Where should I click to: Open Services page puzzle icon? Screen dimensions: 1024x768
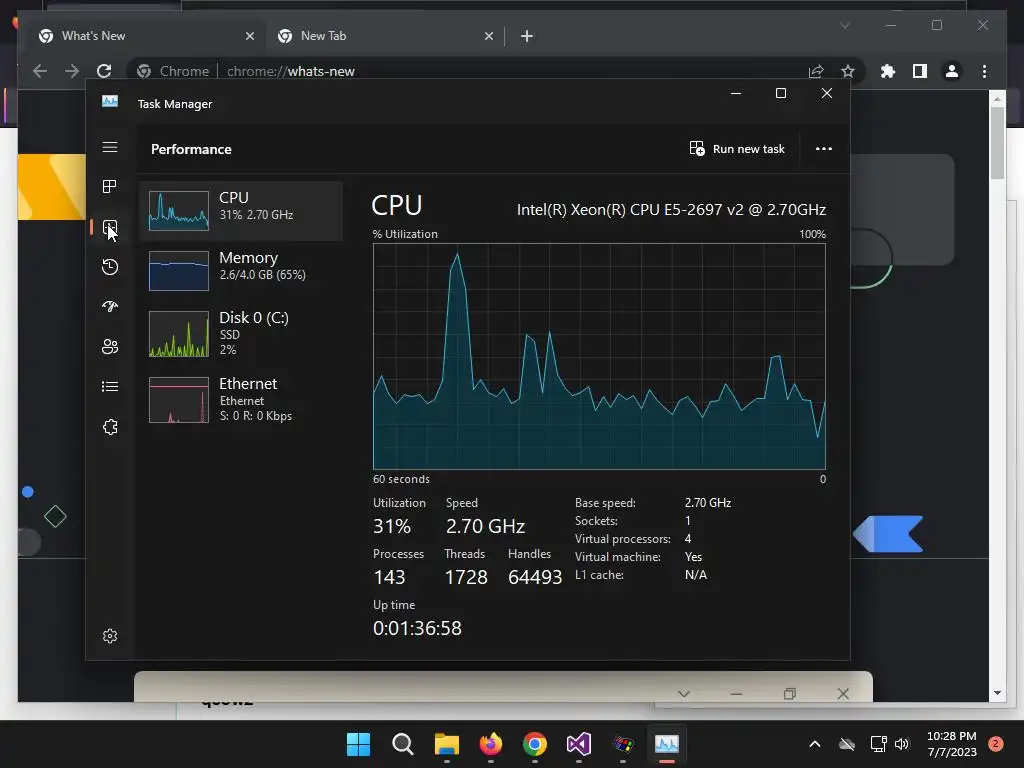pyautogui.click(x=110, y=427)
